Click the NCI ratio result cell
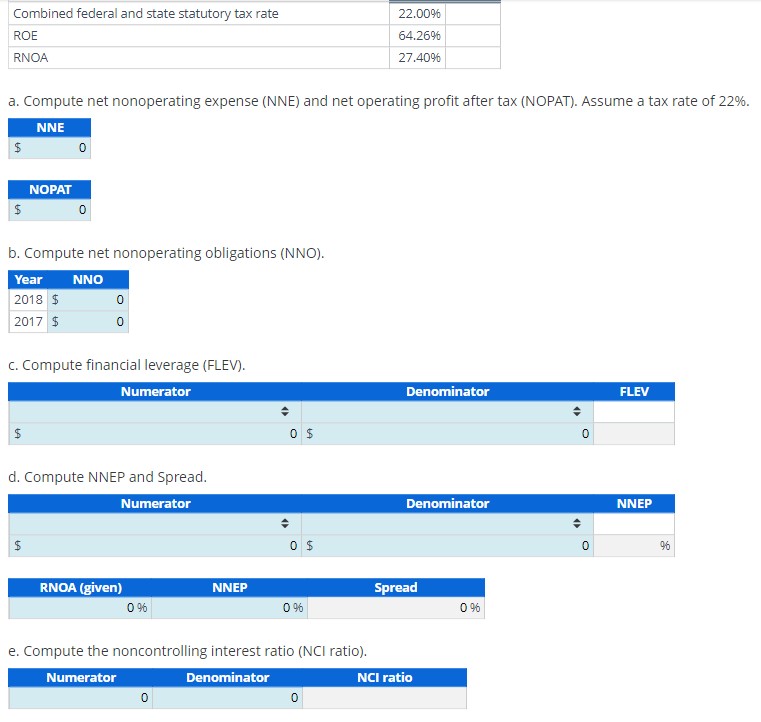 (x=384, y=698)
